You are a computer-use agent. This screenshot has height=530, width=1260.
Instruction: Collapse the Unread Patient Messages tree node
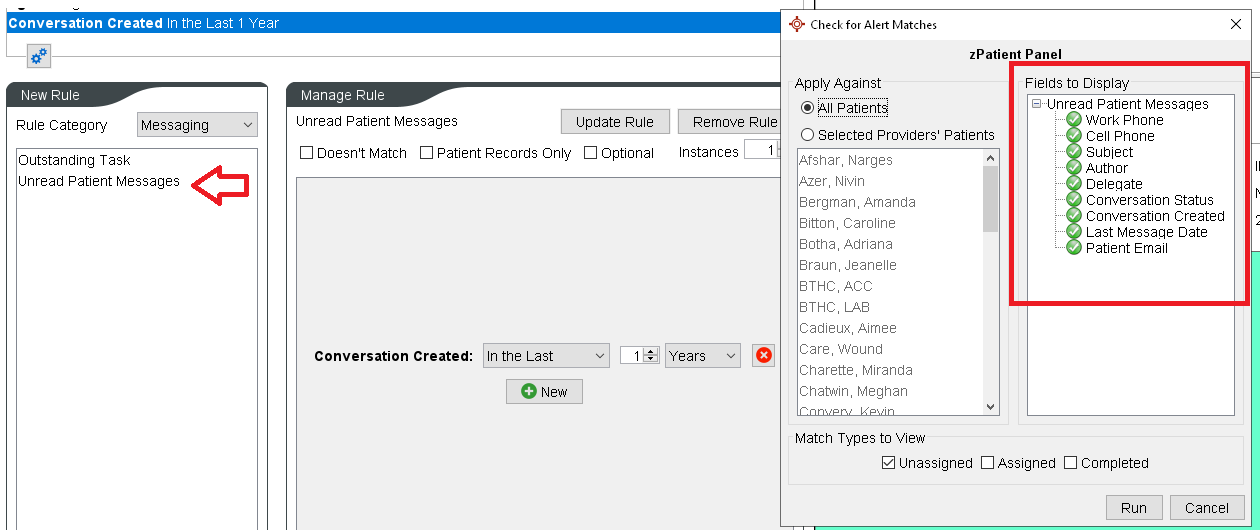click(x=1037, y=104)
